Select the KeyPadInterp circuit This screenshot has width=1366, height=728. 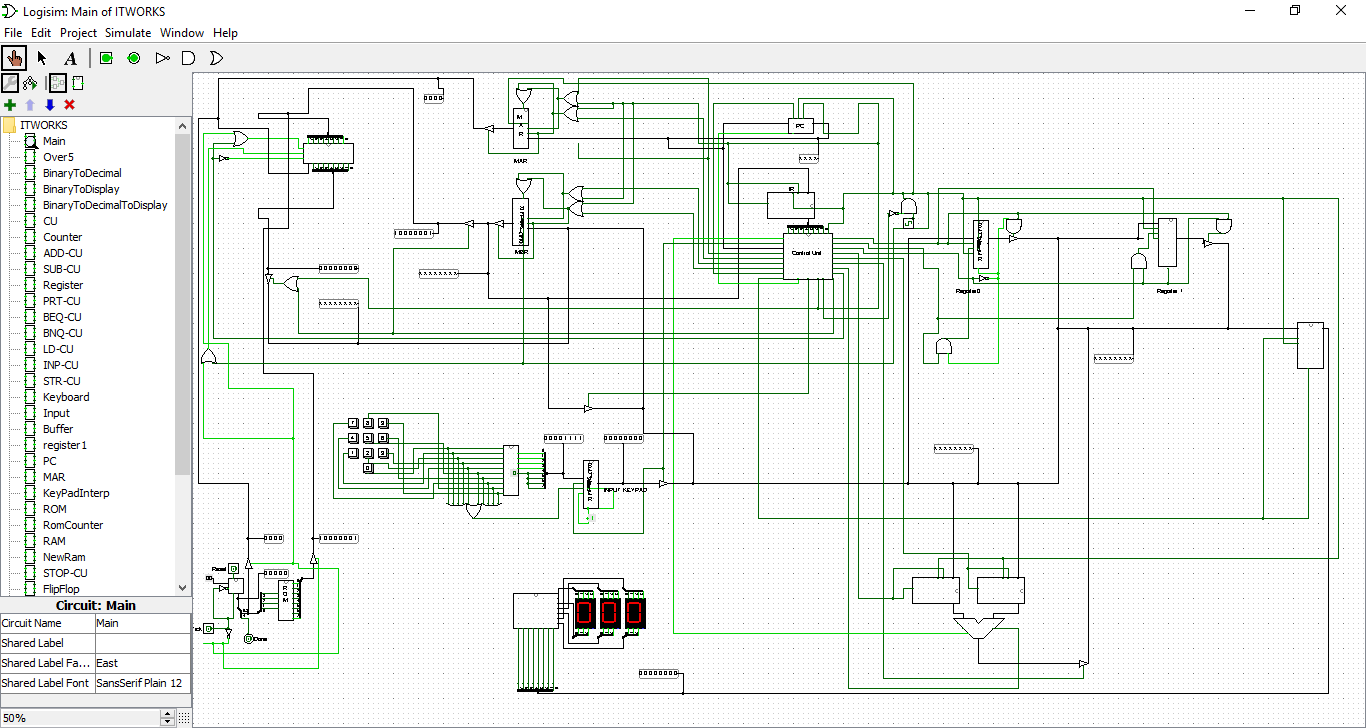pos(76,493)
